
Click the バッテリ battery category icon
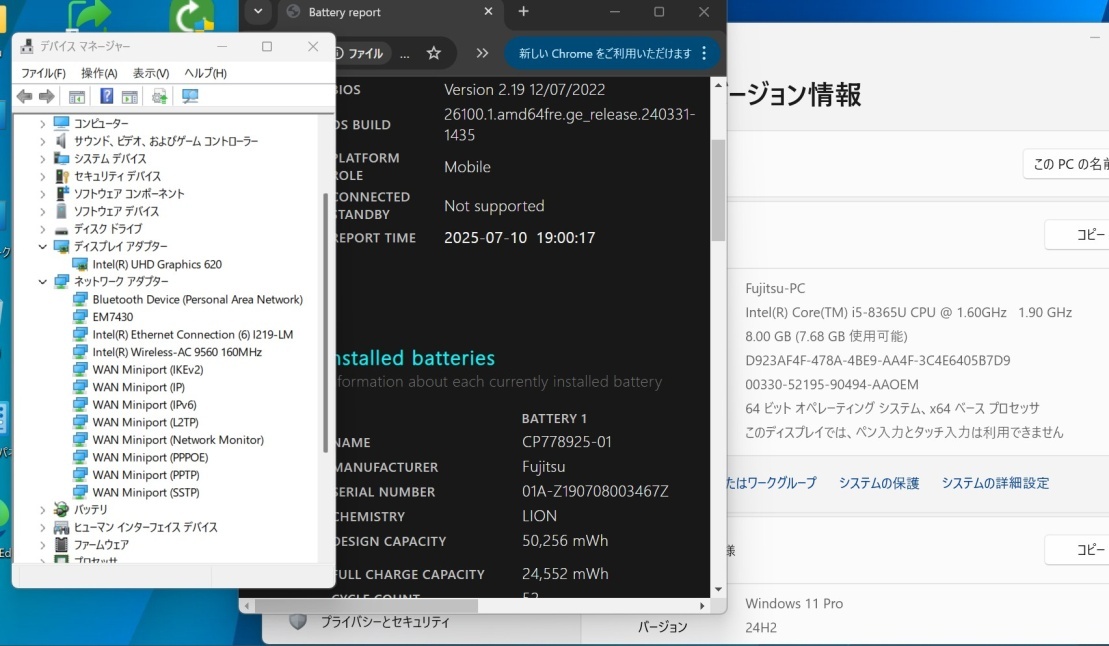[62, 509]
